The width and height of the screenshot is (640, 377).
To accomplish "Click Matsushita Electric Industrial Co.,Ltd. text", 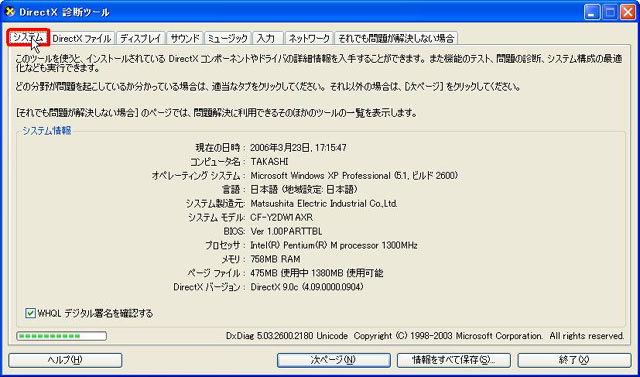I will (324, 203).
